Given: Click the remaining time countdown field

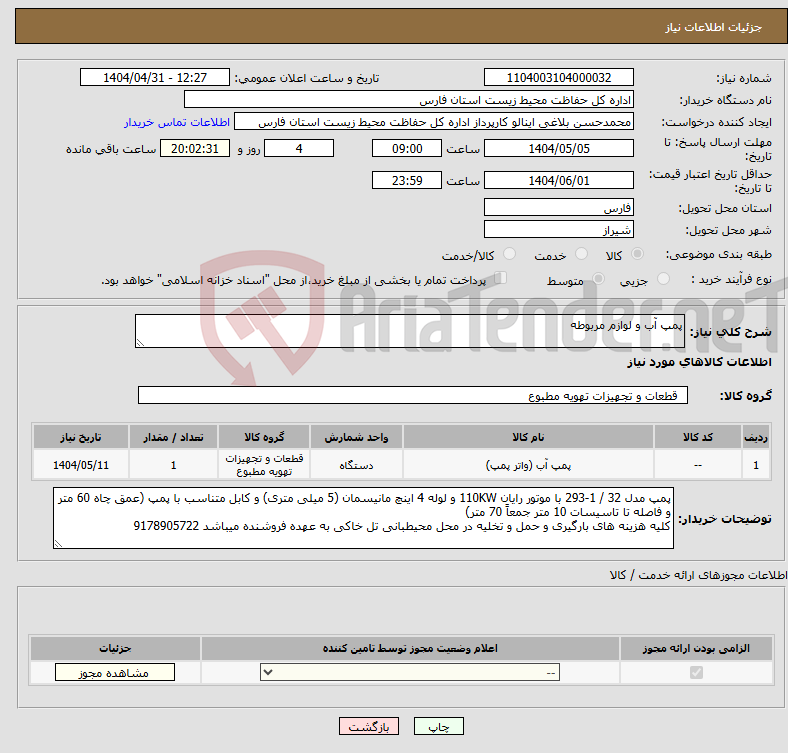Looking at the screenshot, I should (194, 148).
